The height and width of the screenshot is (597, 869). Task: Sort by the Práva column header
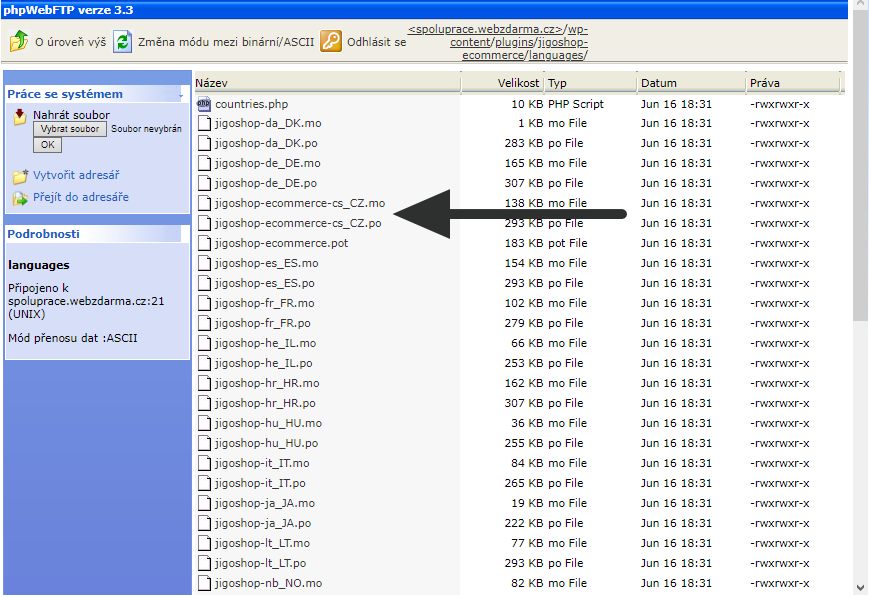tap(794, 83)
